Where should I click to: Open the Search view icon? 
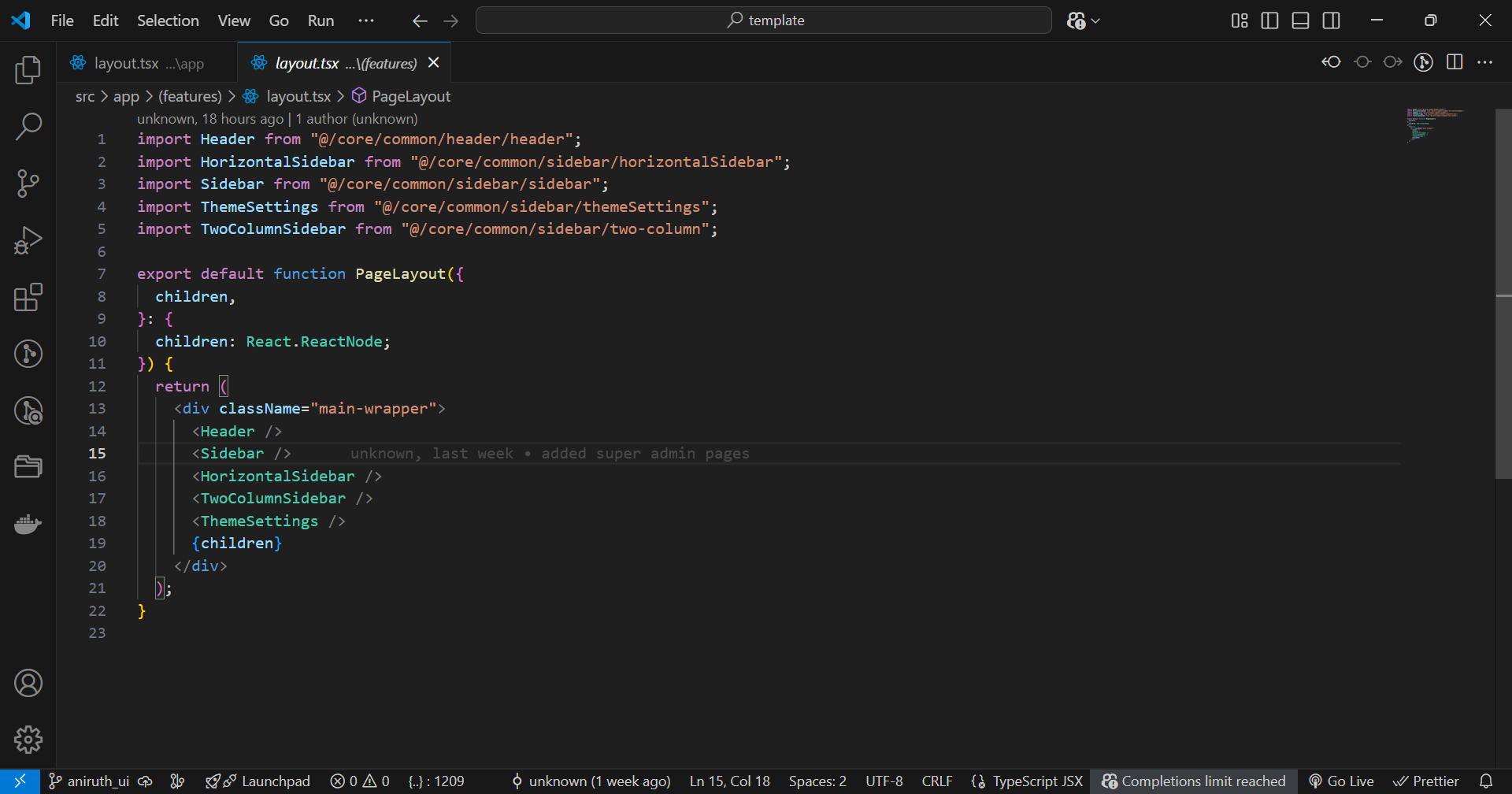click(28, 127)
